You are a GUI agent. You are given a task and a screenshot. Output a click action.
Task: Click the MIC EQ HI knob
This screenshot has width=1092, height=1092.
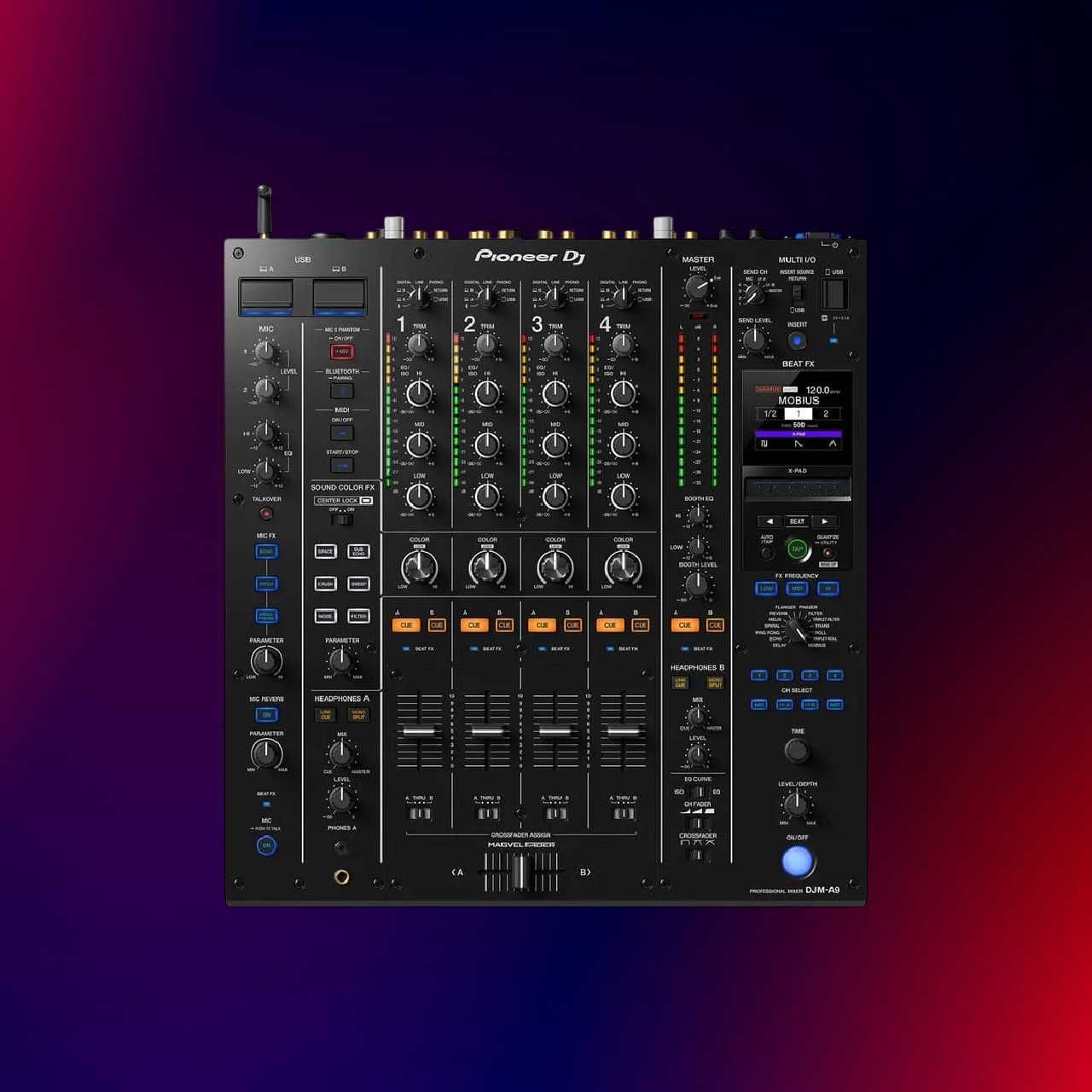[267, 433]
